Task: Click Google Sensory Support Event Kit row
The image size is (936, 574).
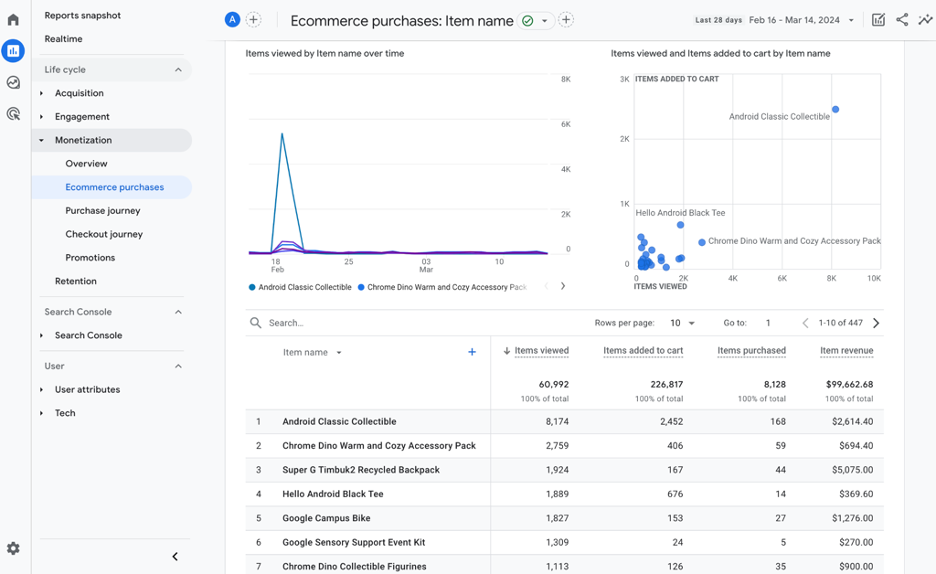Action: tap(564, 542)
